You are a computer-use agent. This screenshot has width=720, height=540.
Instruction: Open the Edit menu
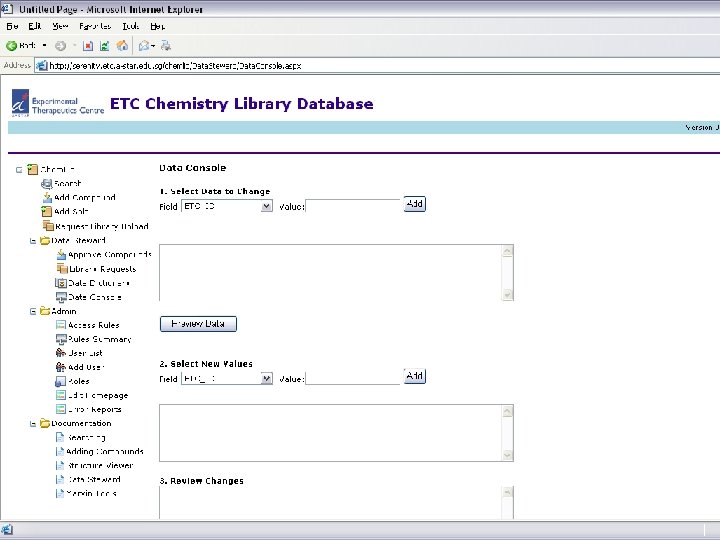[x=35, y=26]
